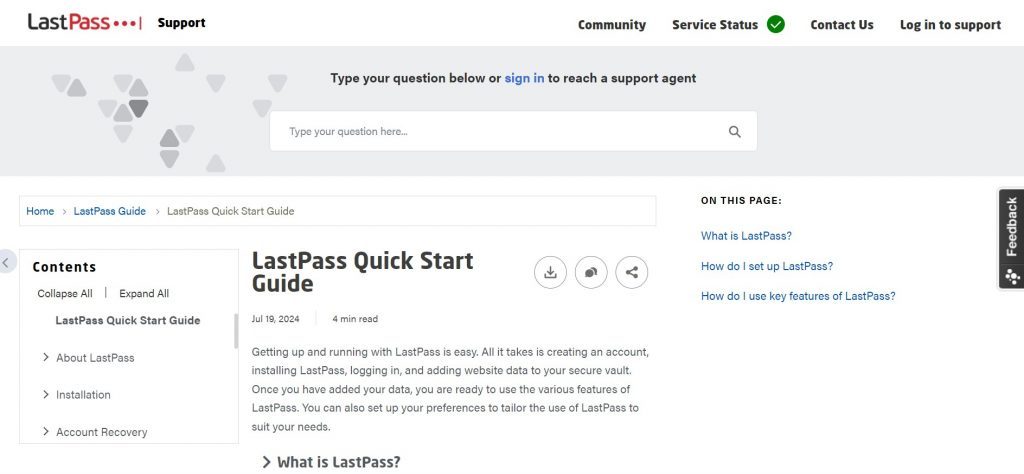Click the green Service Status checkmark icon
Screen dimensions: 1024x474
(x=776, y=24)
